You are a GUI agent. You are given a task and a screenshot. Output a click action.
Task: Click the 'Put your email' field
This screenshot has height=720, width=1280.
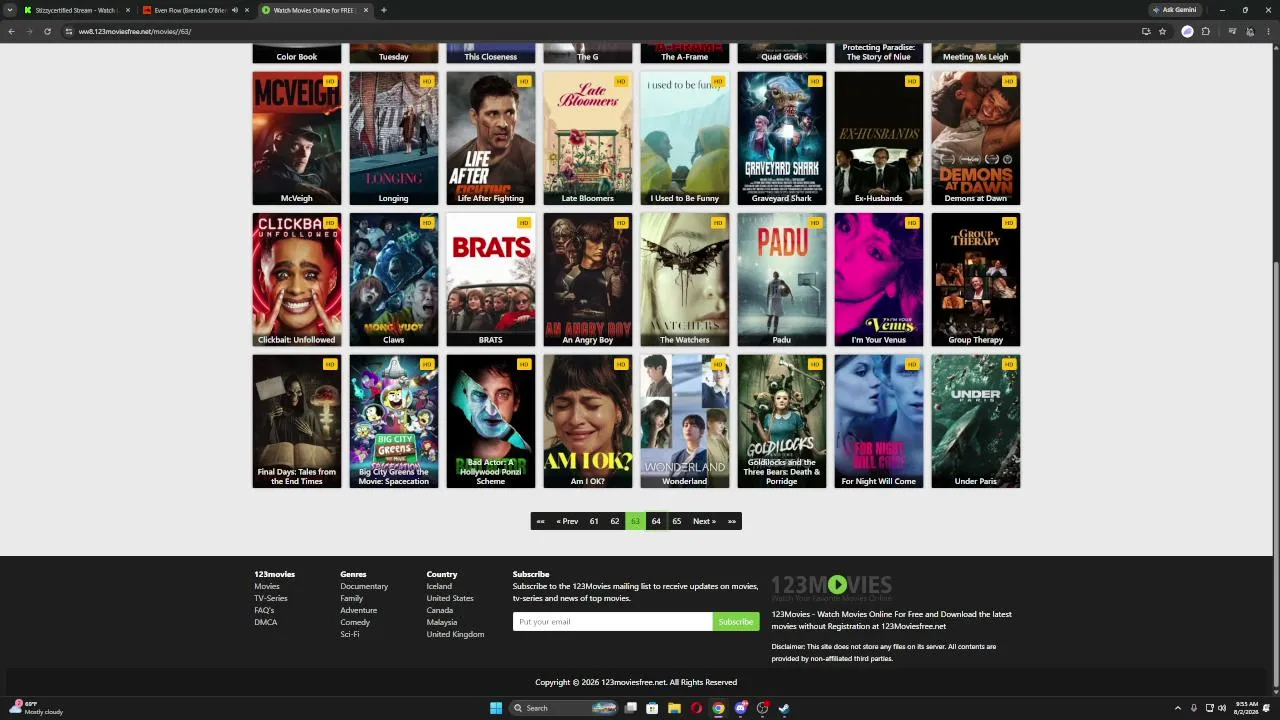(x=613, y=622)
